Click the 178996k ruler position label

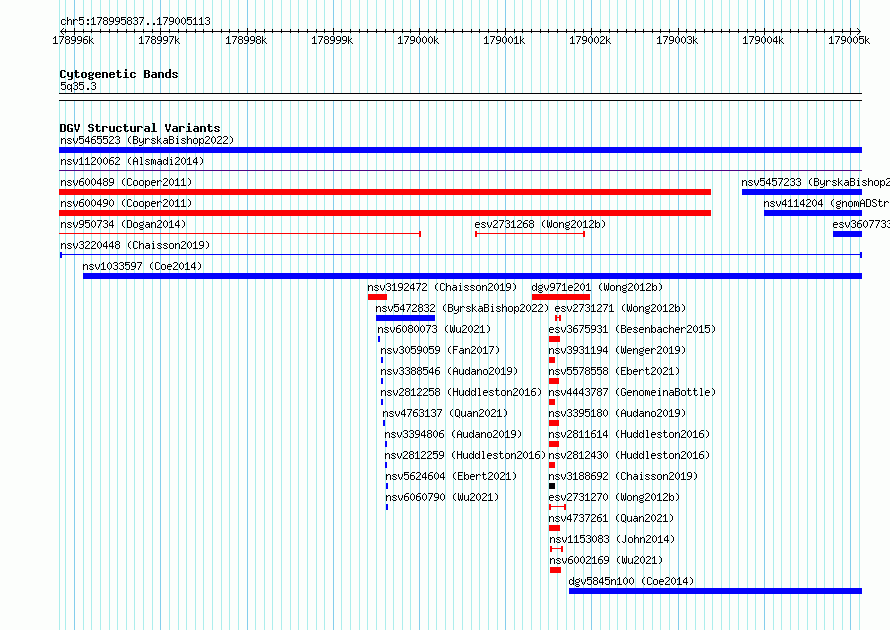tap(73, 40)
